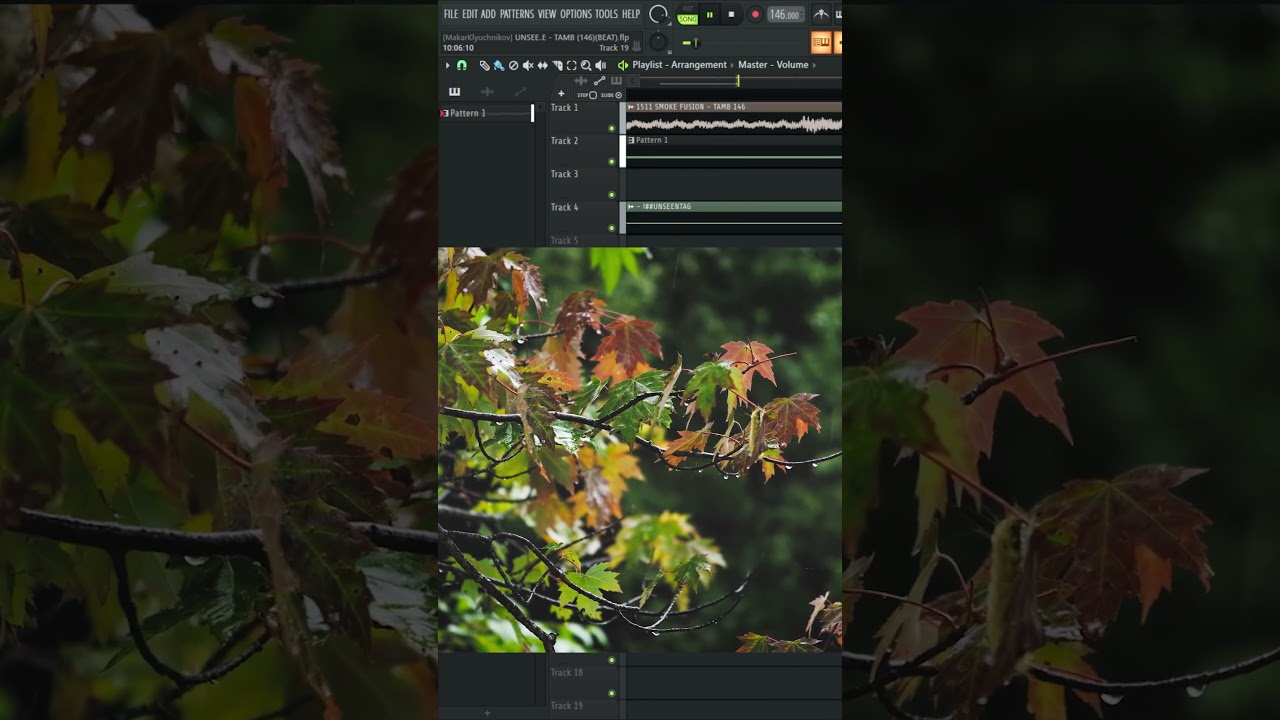Toggle automation clip focus icon
Screen dimensions: 1280x720
(599, 80)
